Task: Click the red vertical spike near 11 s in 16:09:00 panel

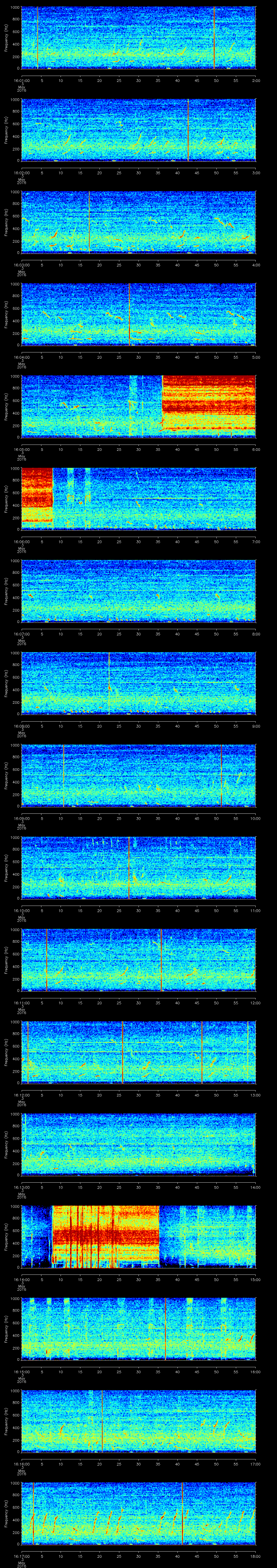Action: point(63,775)
